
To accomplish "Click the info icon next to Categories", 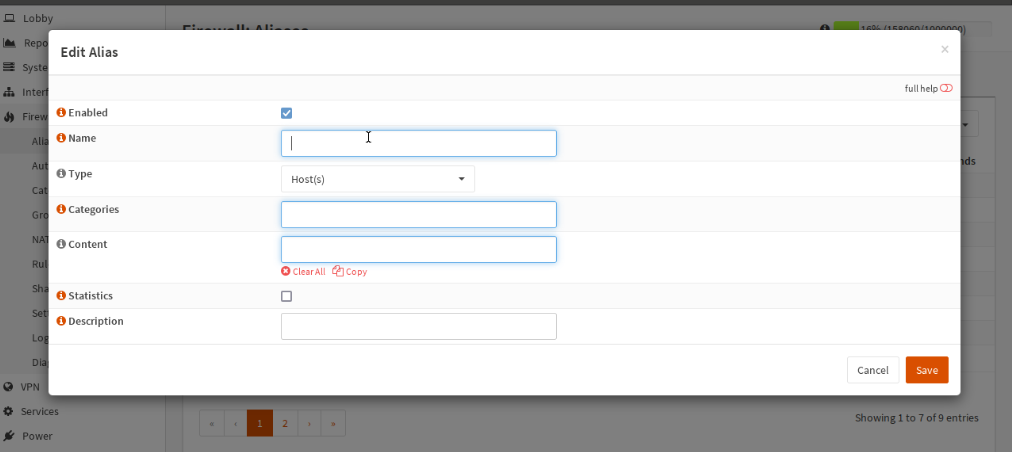I will (x=61, y=210).
